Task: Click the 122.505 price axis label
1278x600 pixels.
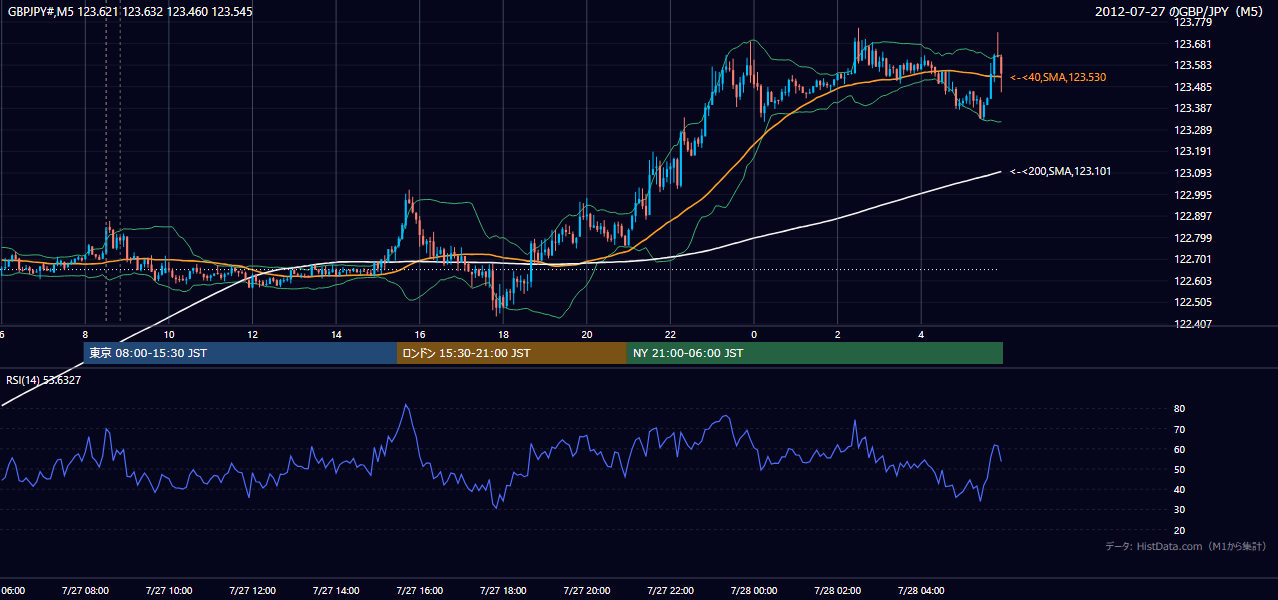Action: pos(1192,303)
